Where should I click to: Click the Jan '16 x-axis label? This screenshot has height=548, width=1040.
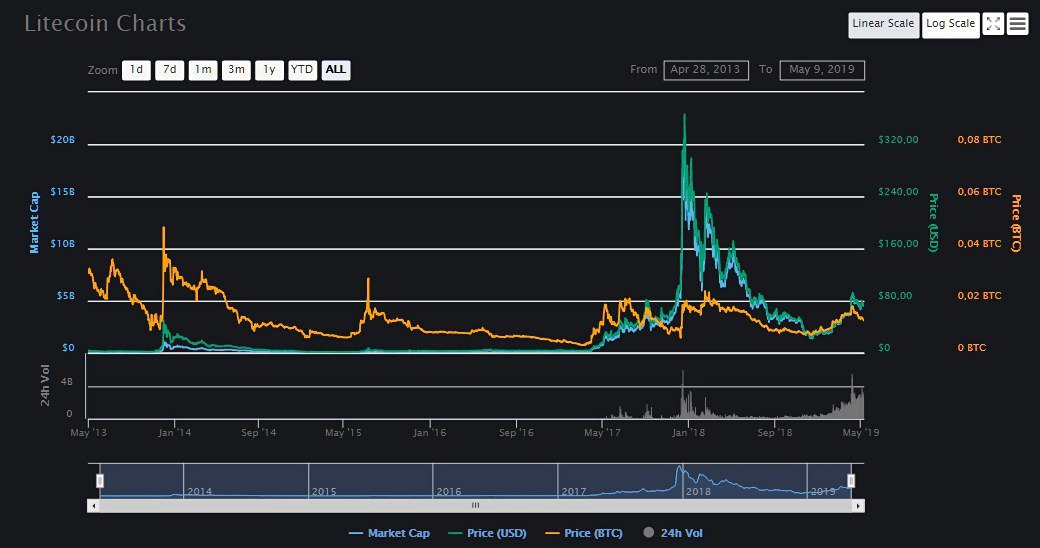(430, 433)
